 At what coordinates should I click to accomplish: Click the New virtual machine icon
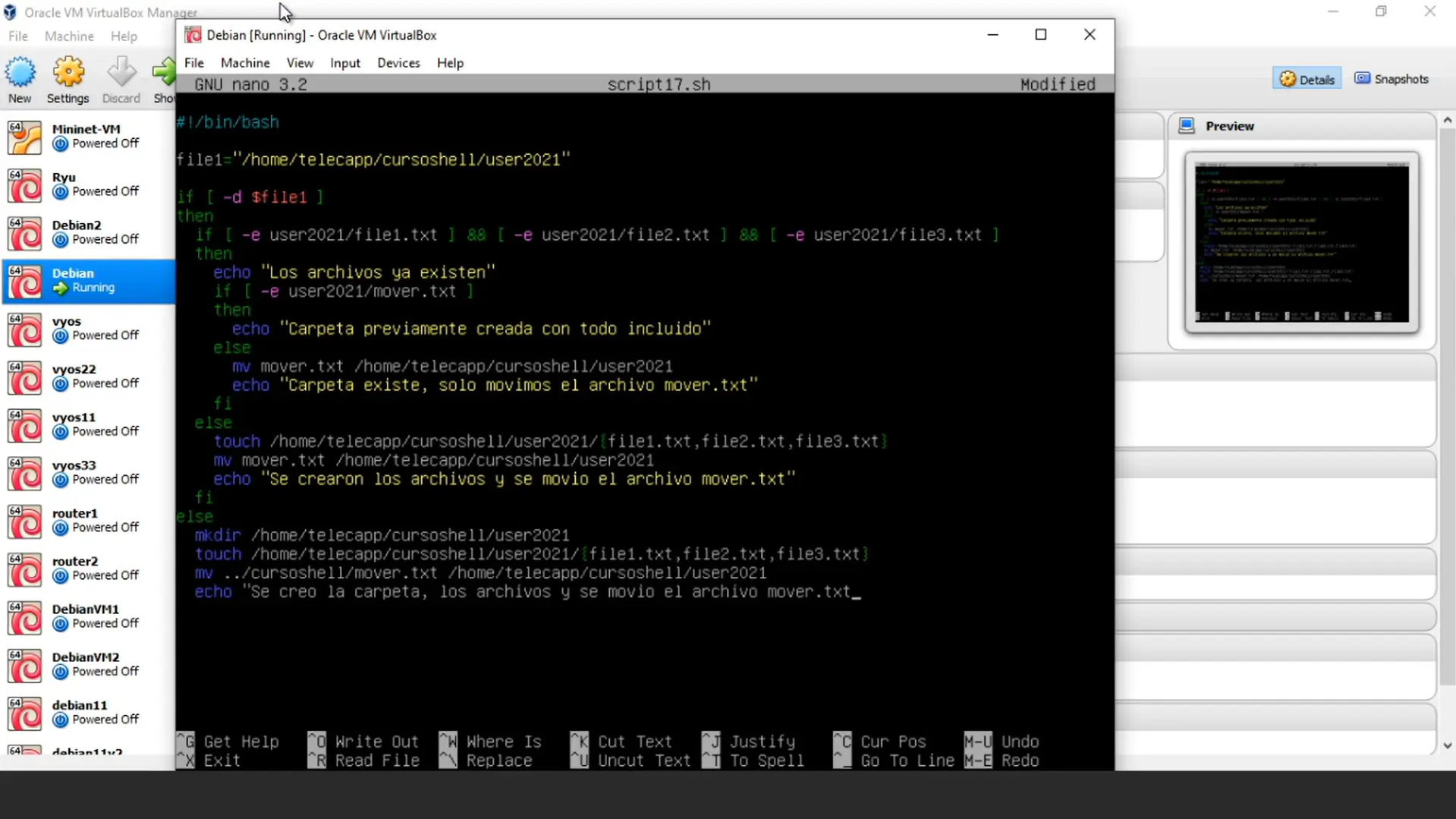[20, 74]
